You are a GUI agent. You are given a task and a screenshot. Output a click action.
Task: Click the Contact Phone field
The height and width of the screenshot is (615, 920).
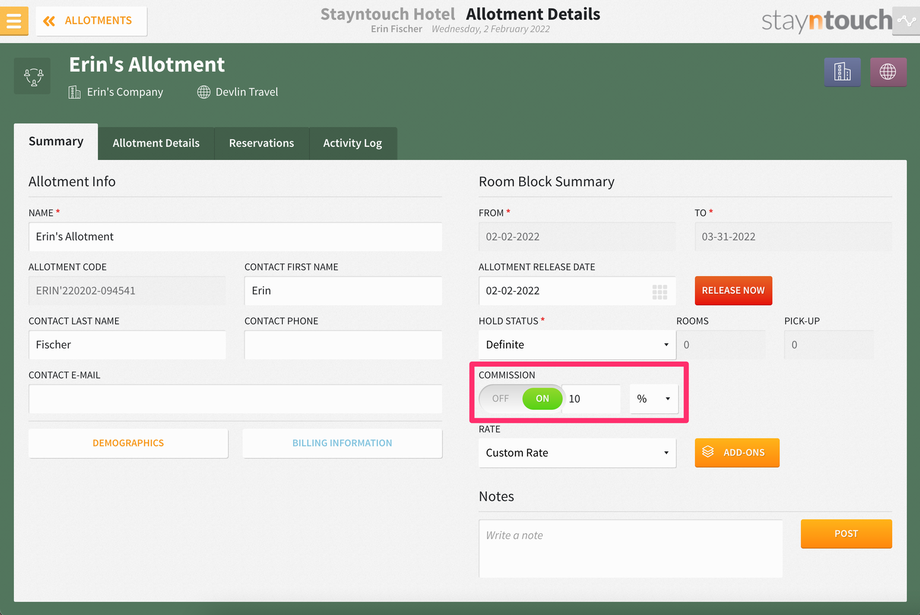[343, 344]
